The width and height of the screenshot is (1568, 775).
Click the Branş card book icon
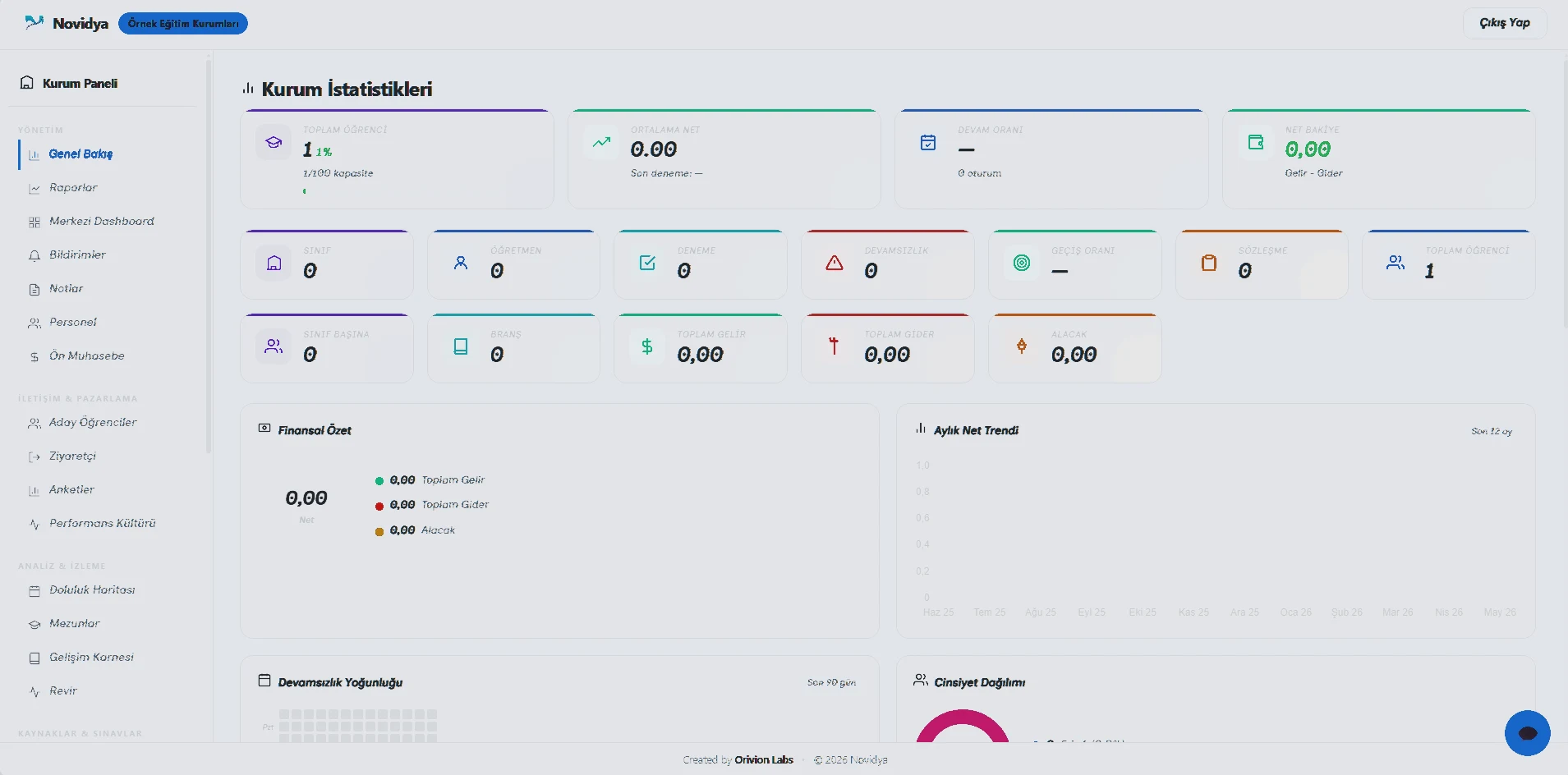point(461,346)
